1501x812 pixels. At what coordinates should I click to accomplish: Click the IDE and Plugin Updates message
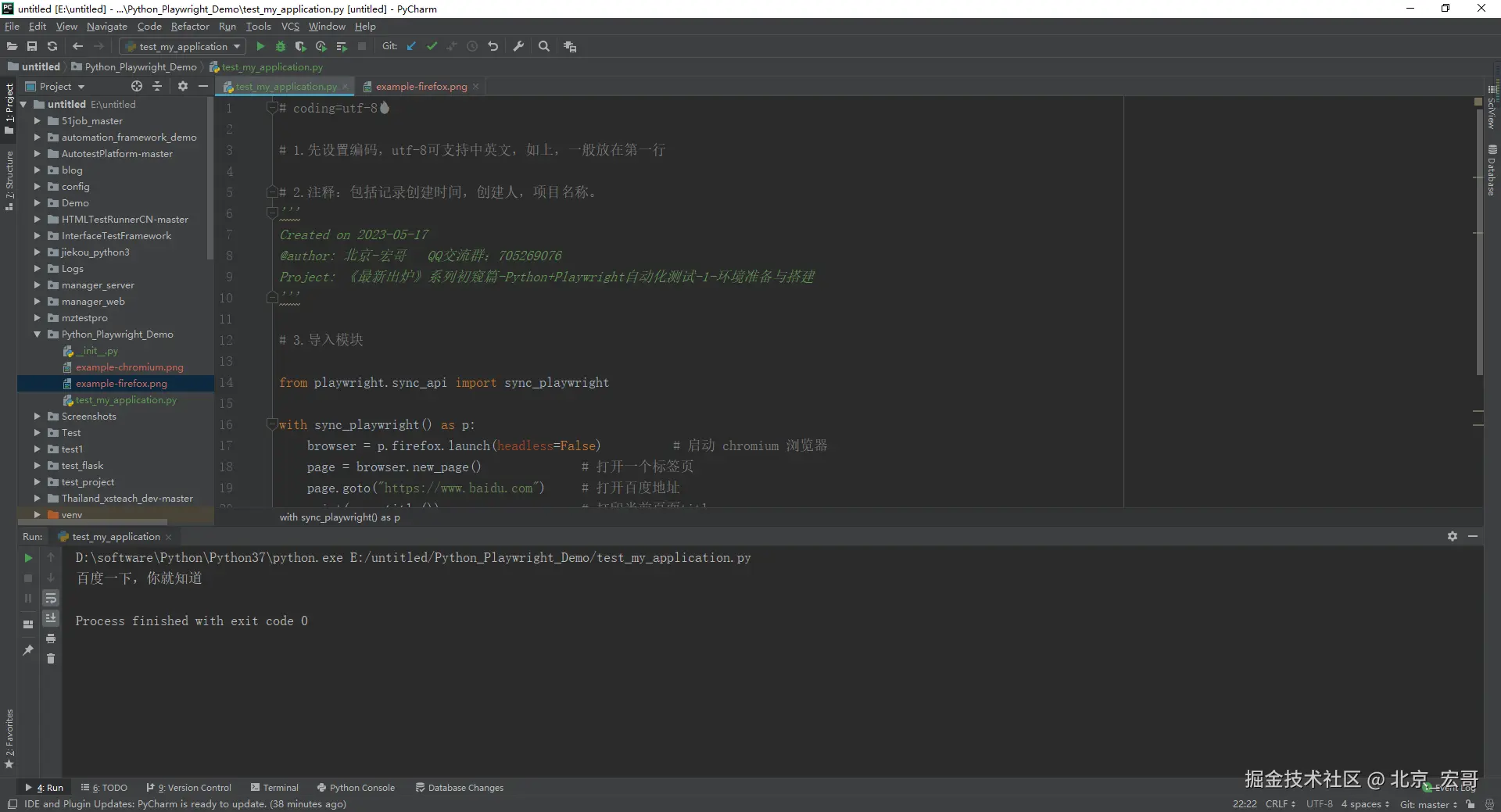pyautogui.click(x=185, y=804)
